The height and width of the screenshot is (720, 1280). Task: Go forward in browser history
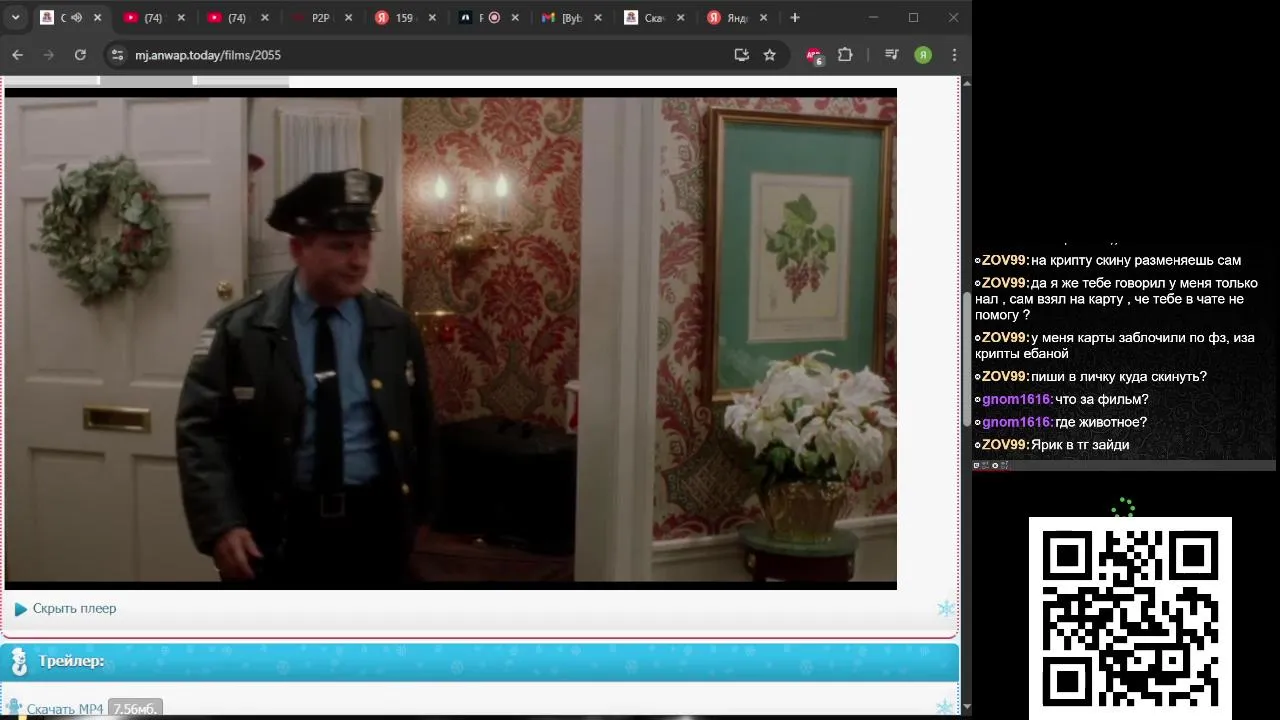tap(48, 55)
